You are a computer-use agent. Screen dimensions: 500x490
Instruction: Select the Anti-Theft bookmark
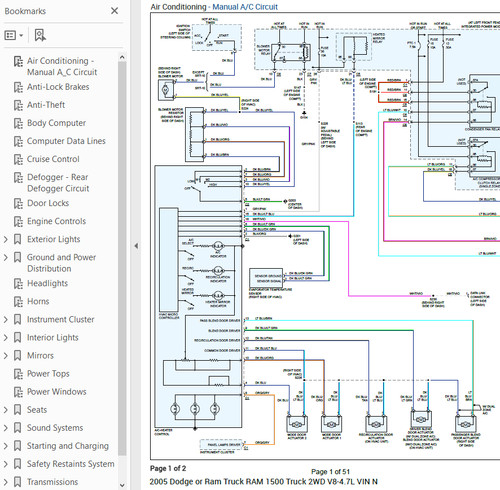(x=46, y=105)
